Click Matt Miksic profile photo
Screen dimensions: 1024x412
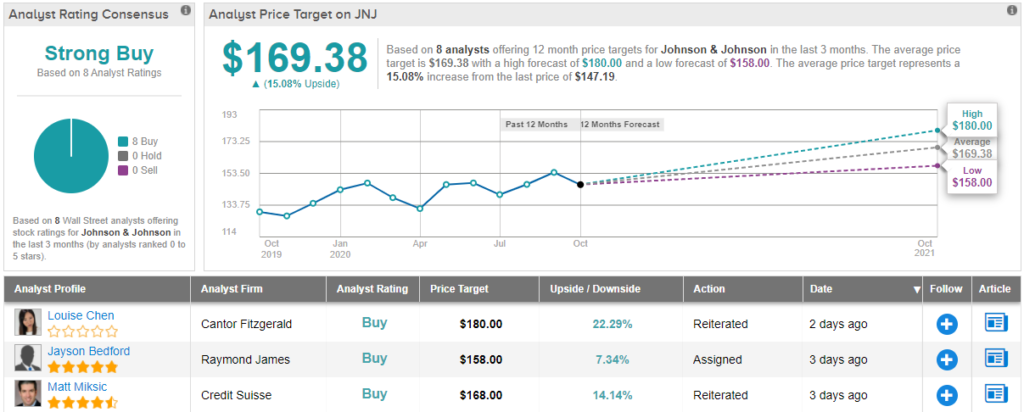(28, 393)
